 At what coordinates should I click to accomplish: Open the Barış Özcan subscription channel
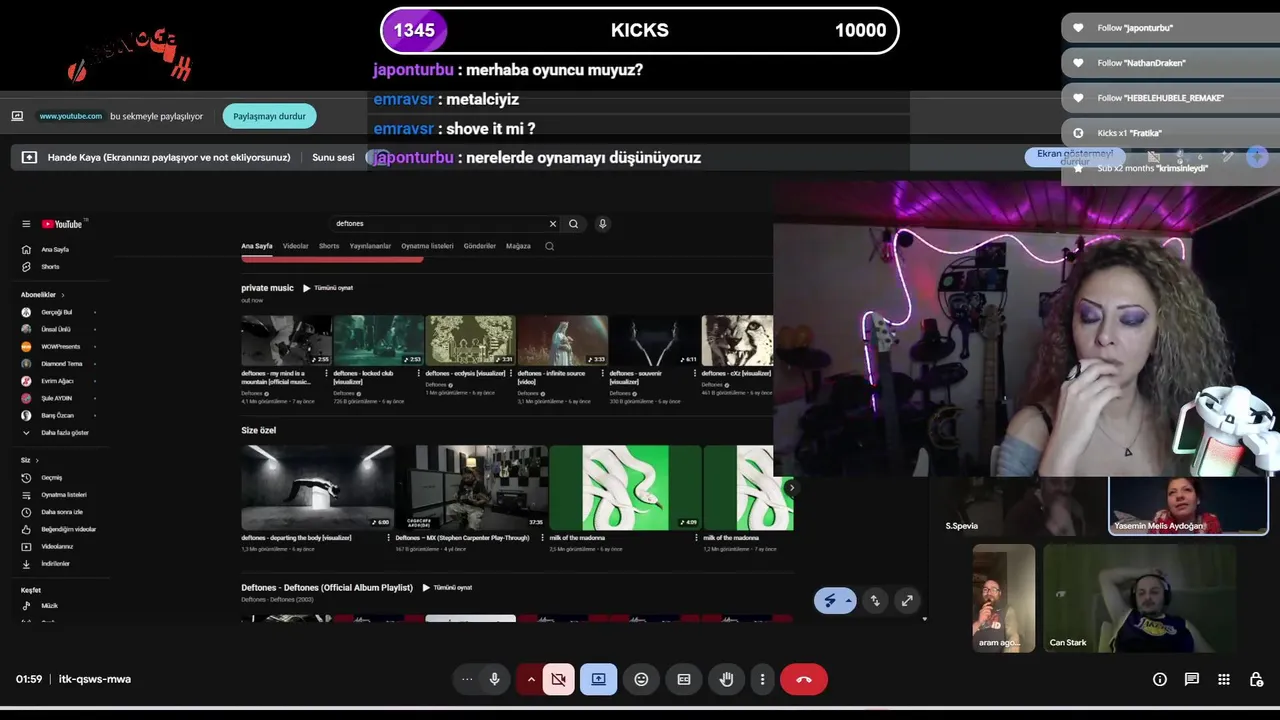point(57,415)
